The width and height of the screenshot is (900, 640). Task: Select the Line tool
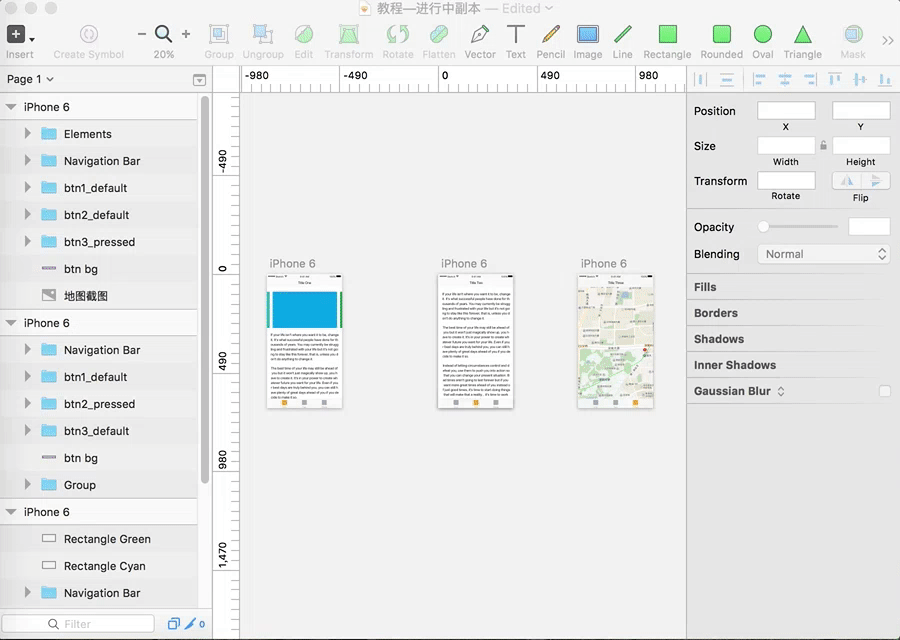622,34
